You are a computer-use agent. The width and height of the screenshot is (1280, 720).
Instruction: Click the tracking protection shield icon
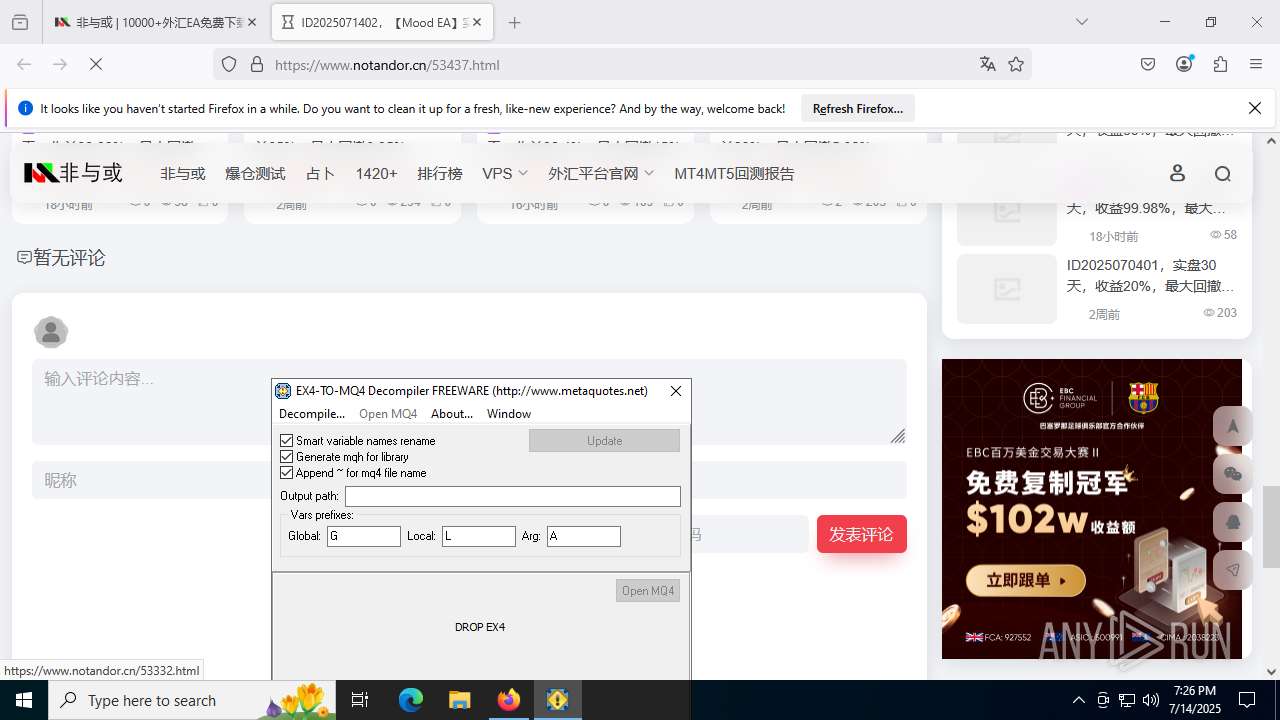(229, 64)
